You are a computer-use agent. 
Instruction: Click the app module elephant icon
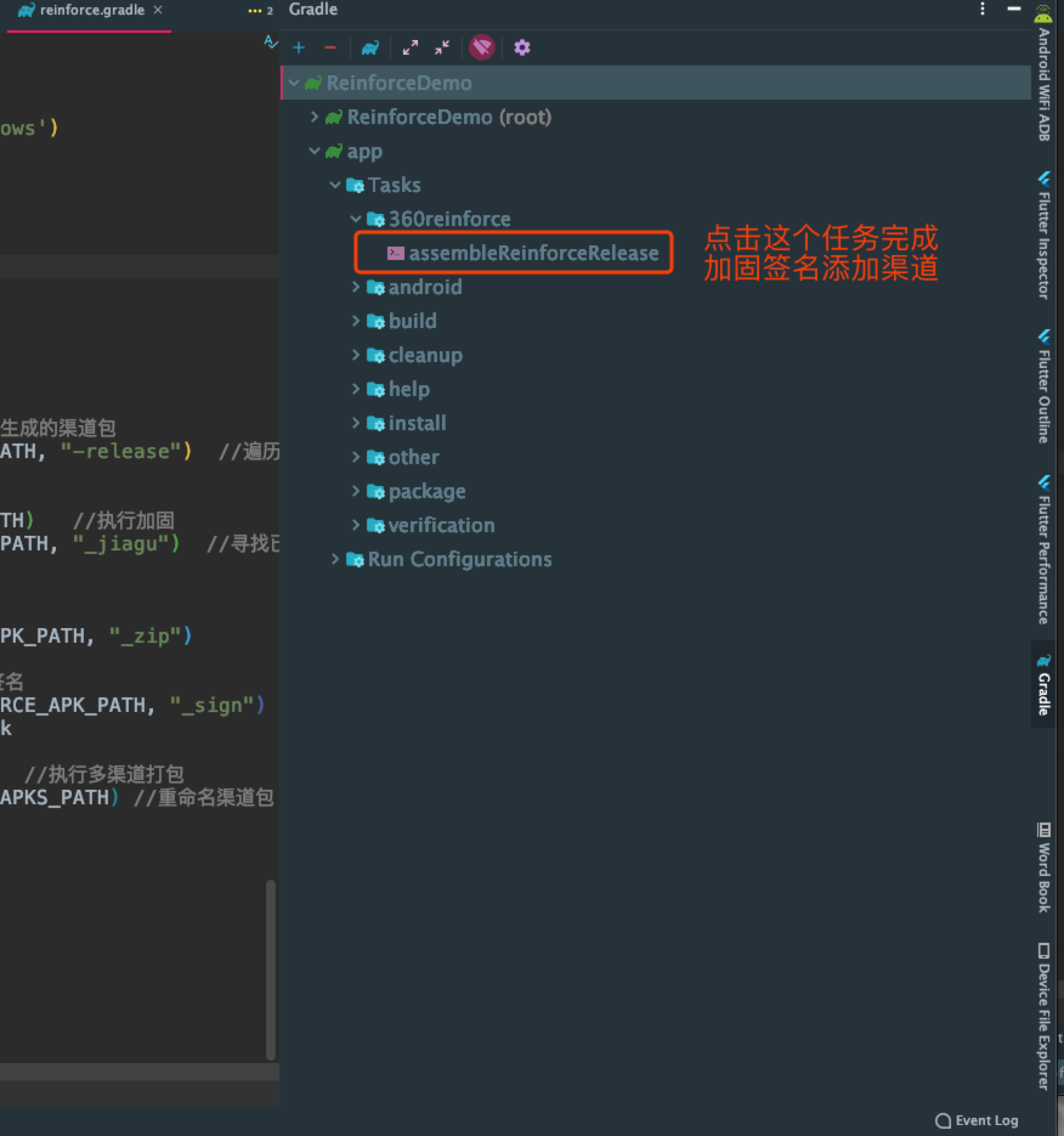tap(334, 151)
